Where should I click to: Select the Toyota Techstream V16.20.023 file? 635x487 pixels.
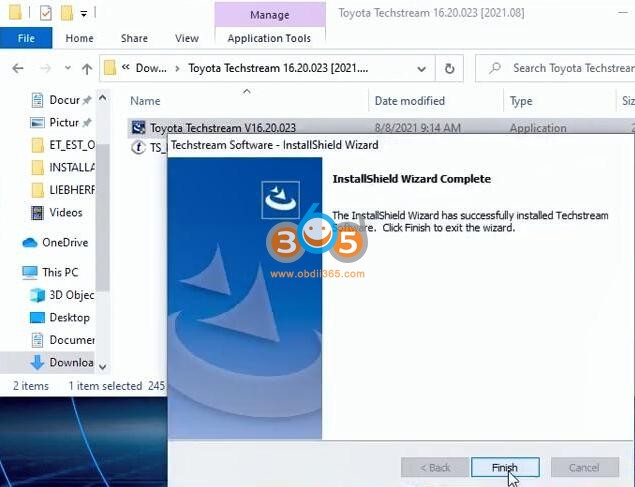pyautogui.click(x=223, y=128)
